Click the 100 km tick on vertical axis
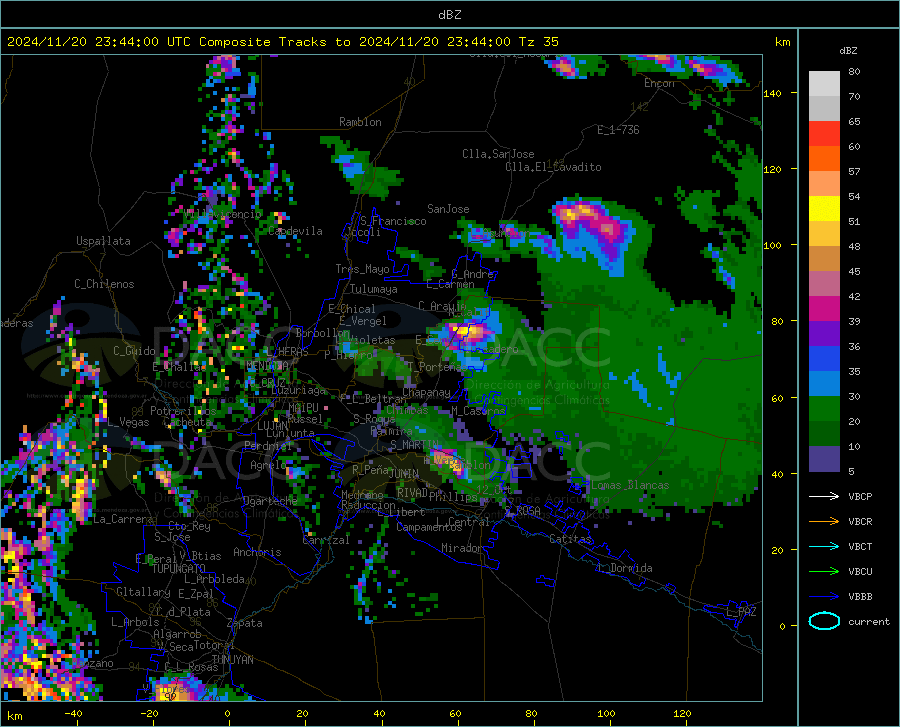Screen dimensions: 900x727 pyautogui.click(x=773, y=245)
